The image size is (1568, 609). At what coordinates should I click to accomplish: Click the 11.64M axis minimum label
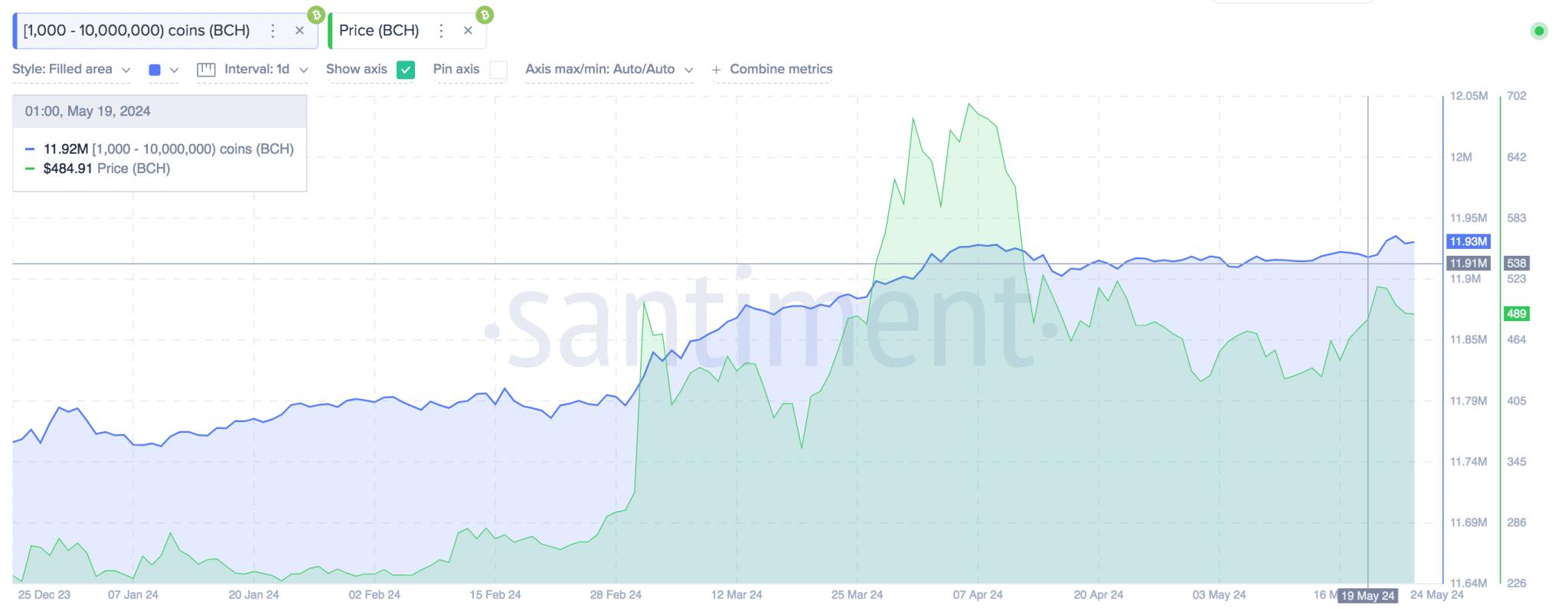pyautogui.click(x=1468, y=583)
